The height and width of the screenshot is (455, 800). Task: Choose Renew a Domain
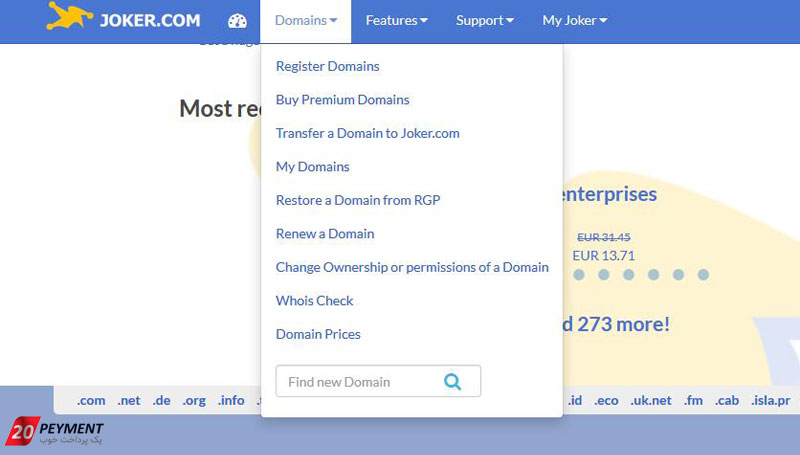[325, 234]
